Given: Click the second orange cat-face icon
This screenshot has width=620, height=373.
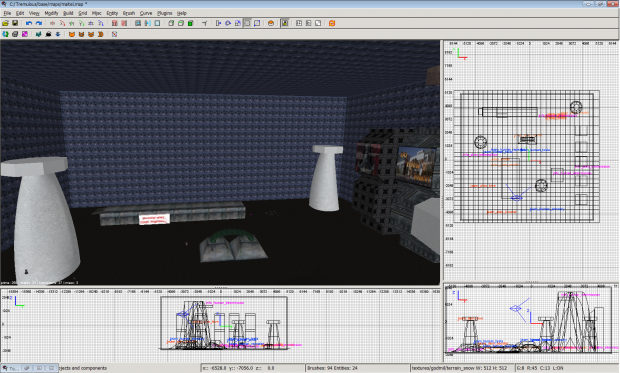Looking at the screenshot, I should point(81,34).
